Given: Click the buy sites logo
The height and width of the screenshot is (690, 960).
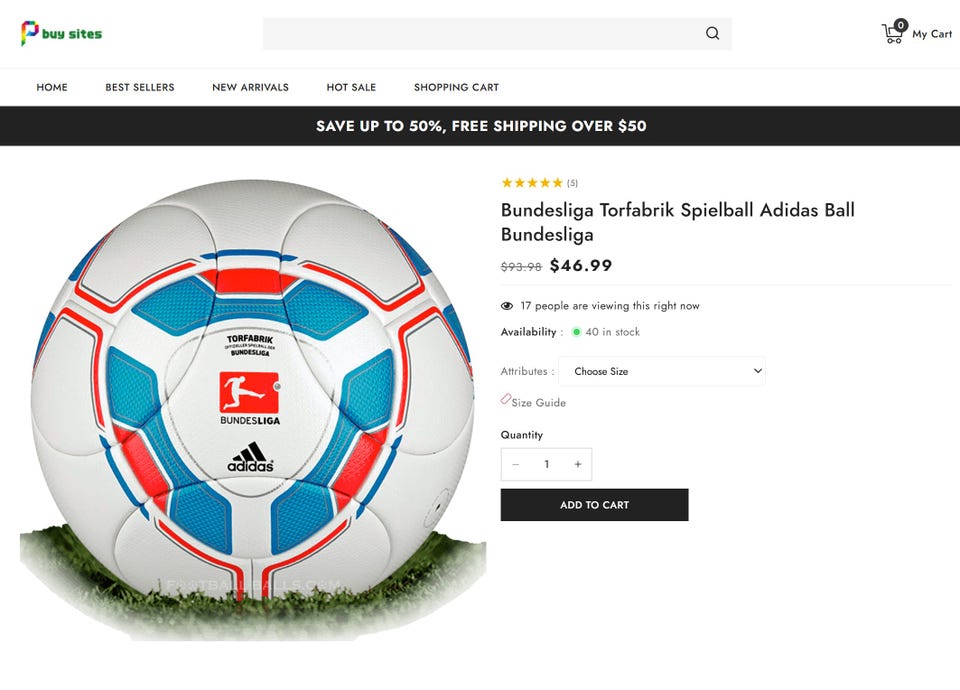Looking at the screenshot, I should [61, 33].
